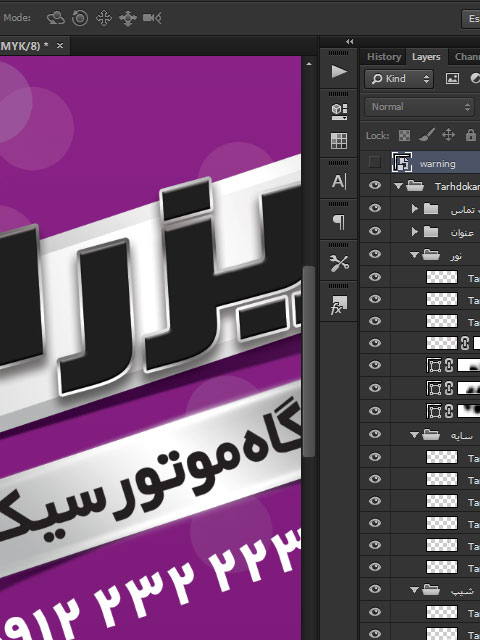Lock layer position move icon
Screen dimensions: 480x640
click(x=448, y=135)
